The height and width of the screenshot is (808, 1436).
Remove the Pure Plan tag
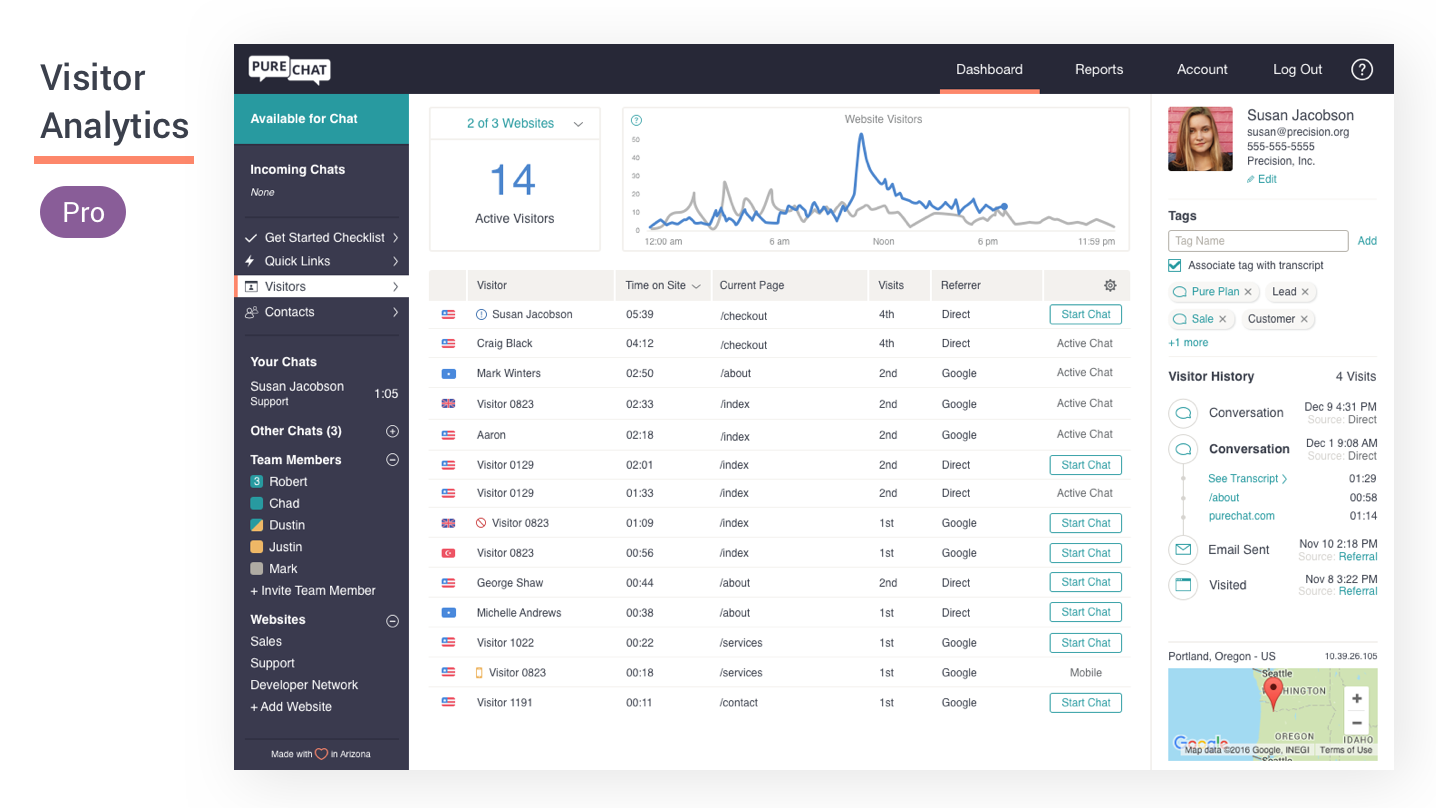click(x=1248, y=292)
